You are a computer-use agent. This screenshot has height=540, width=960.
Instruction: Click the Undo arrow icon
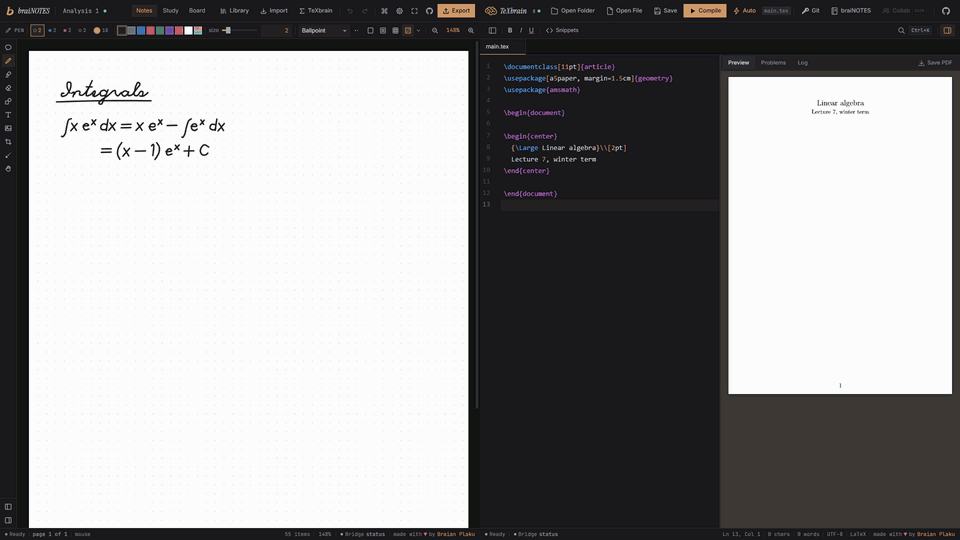pyautogui.click(x=350, y=11)
